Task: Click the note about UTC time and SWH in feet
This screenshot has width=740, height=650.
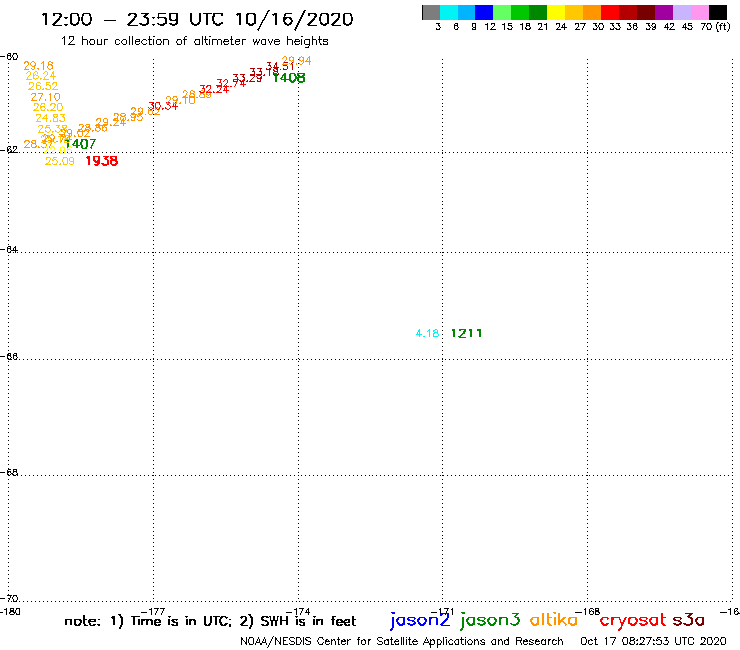Action: pos(210,621)
